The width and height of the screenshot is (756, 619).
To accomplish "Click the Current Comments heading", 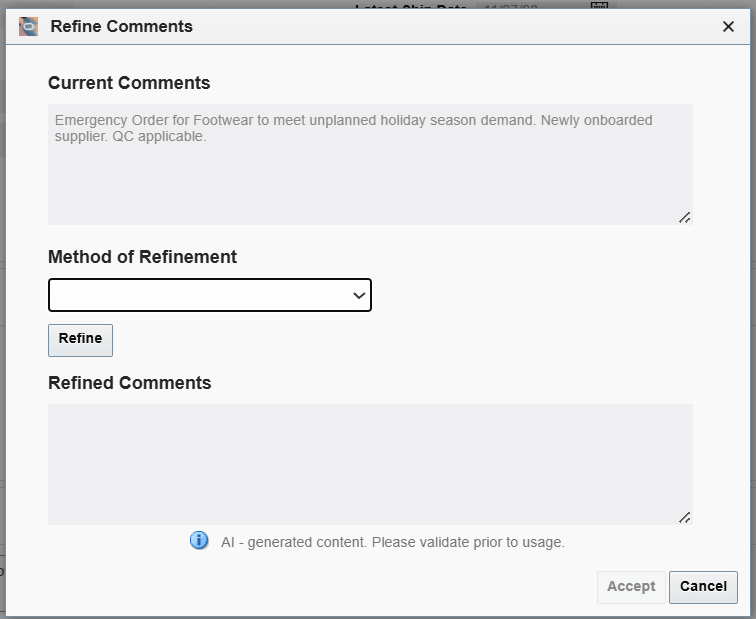I will 129,83.
